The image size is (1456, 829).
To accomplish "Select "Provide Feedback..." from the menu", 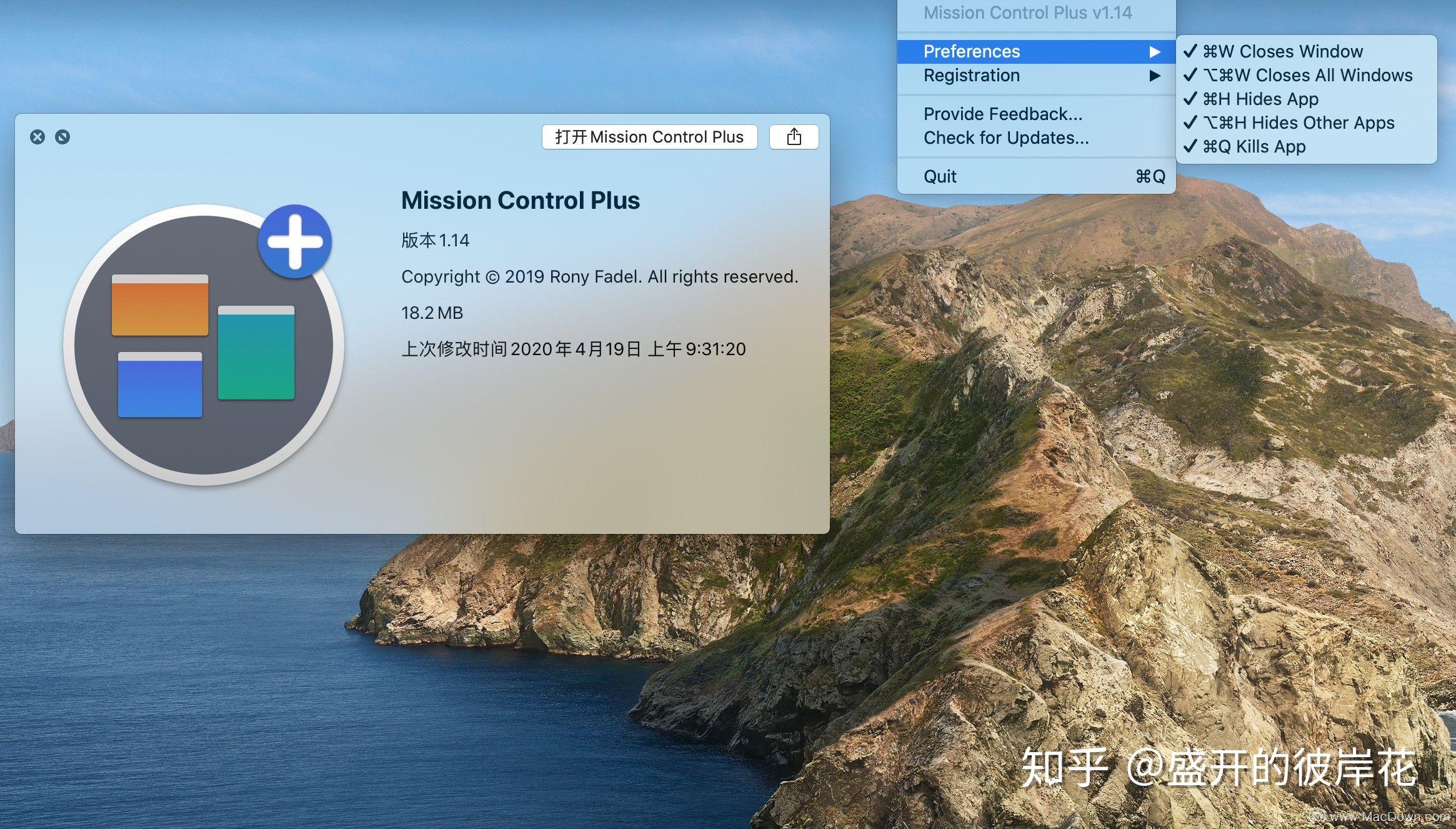I will (1003, 113).
